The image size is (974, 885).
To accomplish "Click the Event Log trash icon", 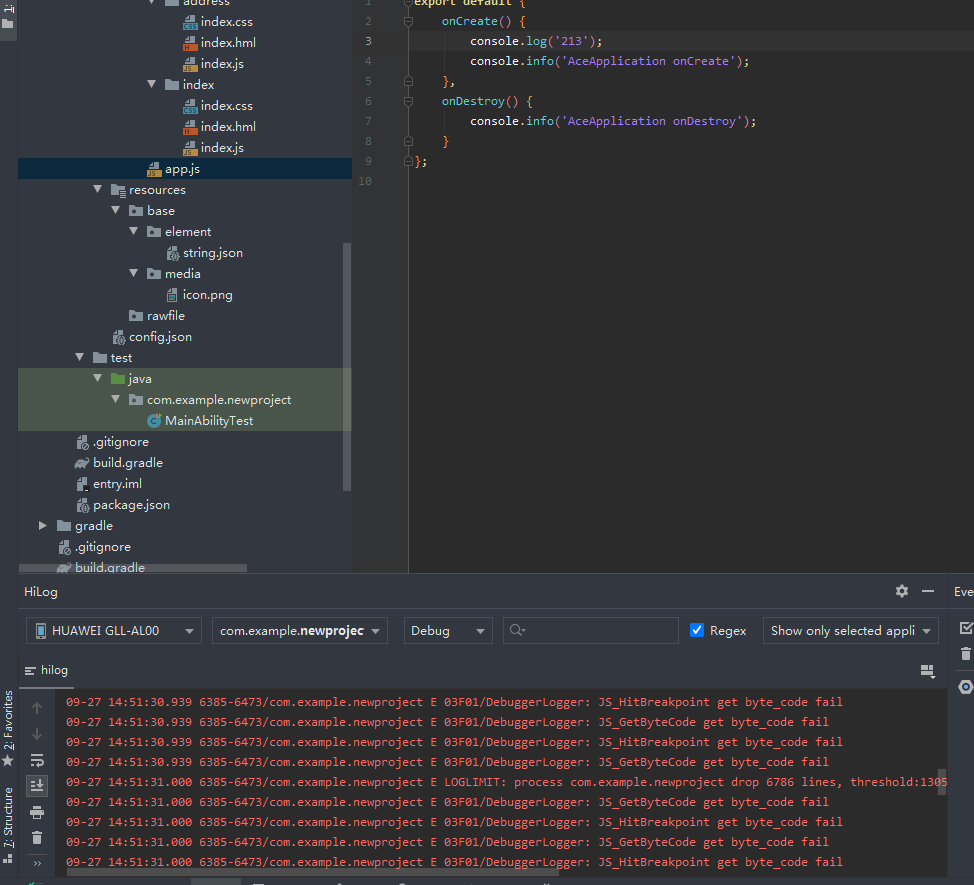I will [965, 653].
